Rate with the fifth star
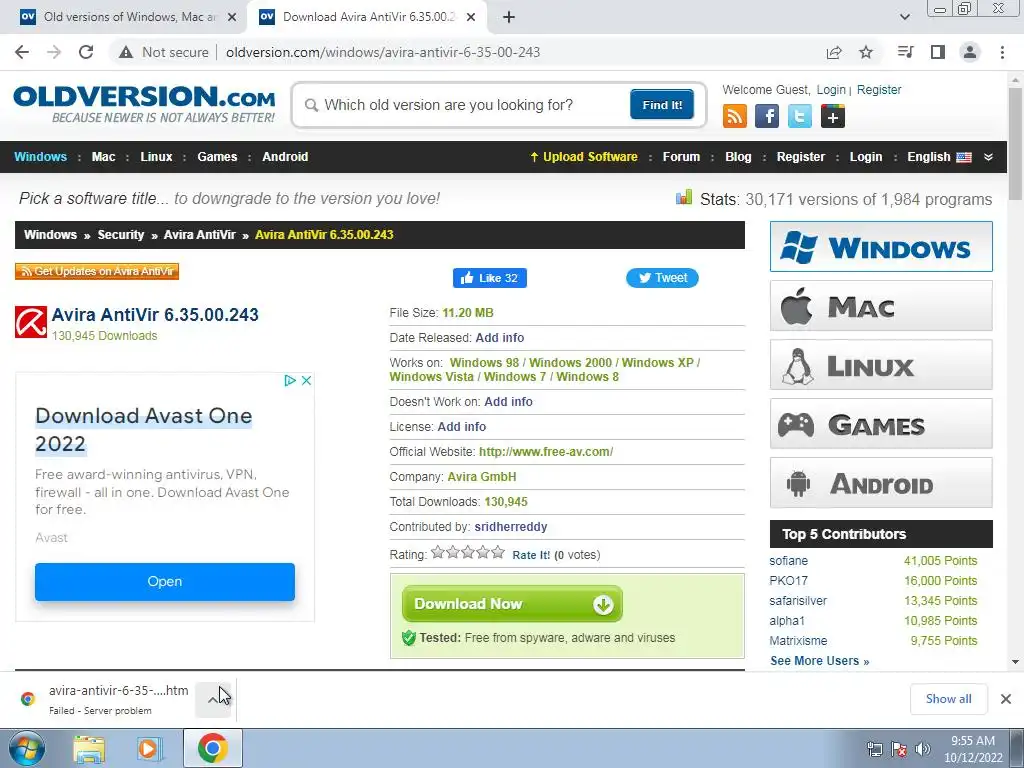 [x=498, y=553]
